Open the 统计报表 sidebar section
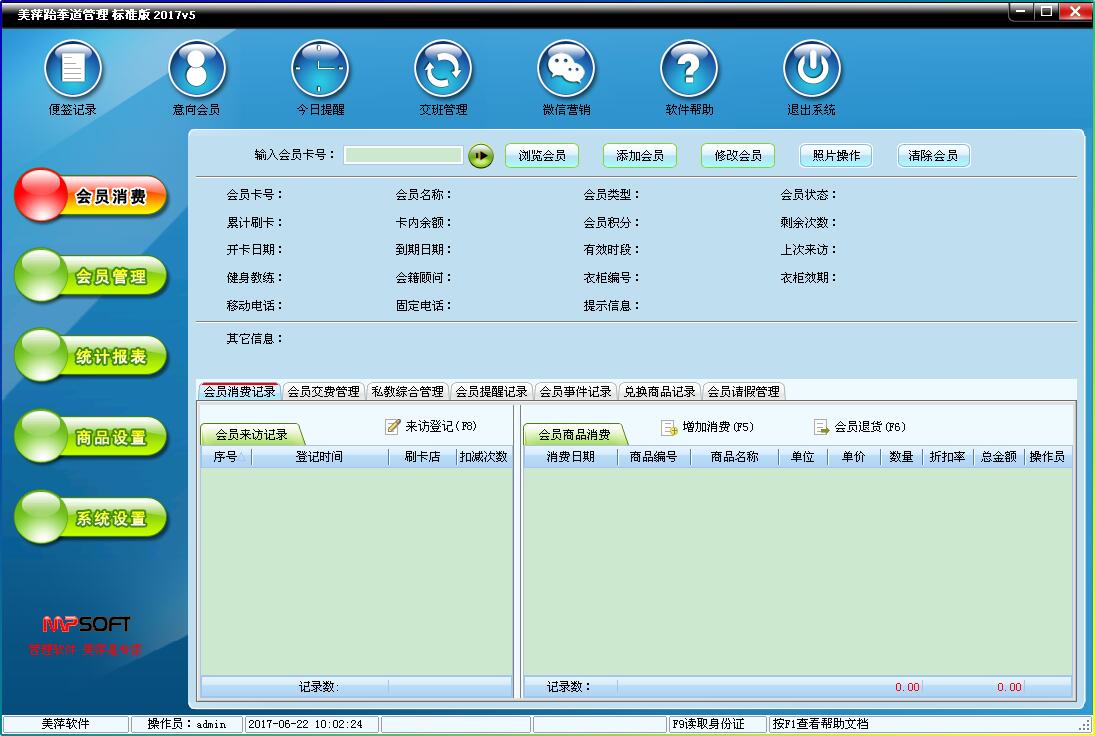This screenshot has width=1095, height=736. coord(91,356)
